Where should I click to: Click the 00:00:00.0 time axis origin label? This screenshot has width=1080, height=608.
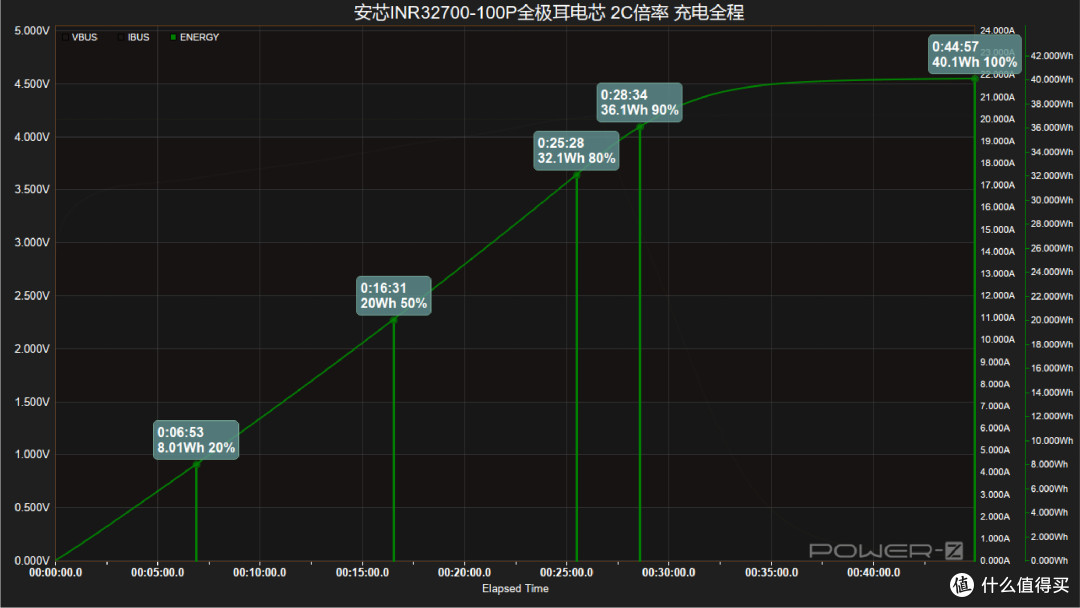(55, 573)
